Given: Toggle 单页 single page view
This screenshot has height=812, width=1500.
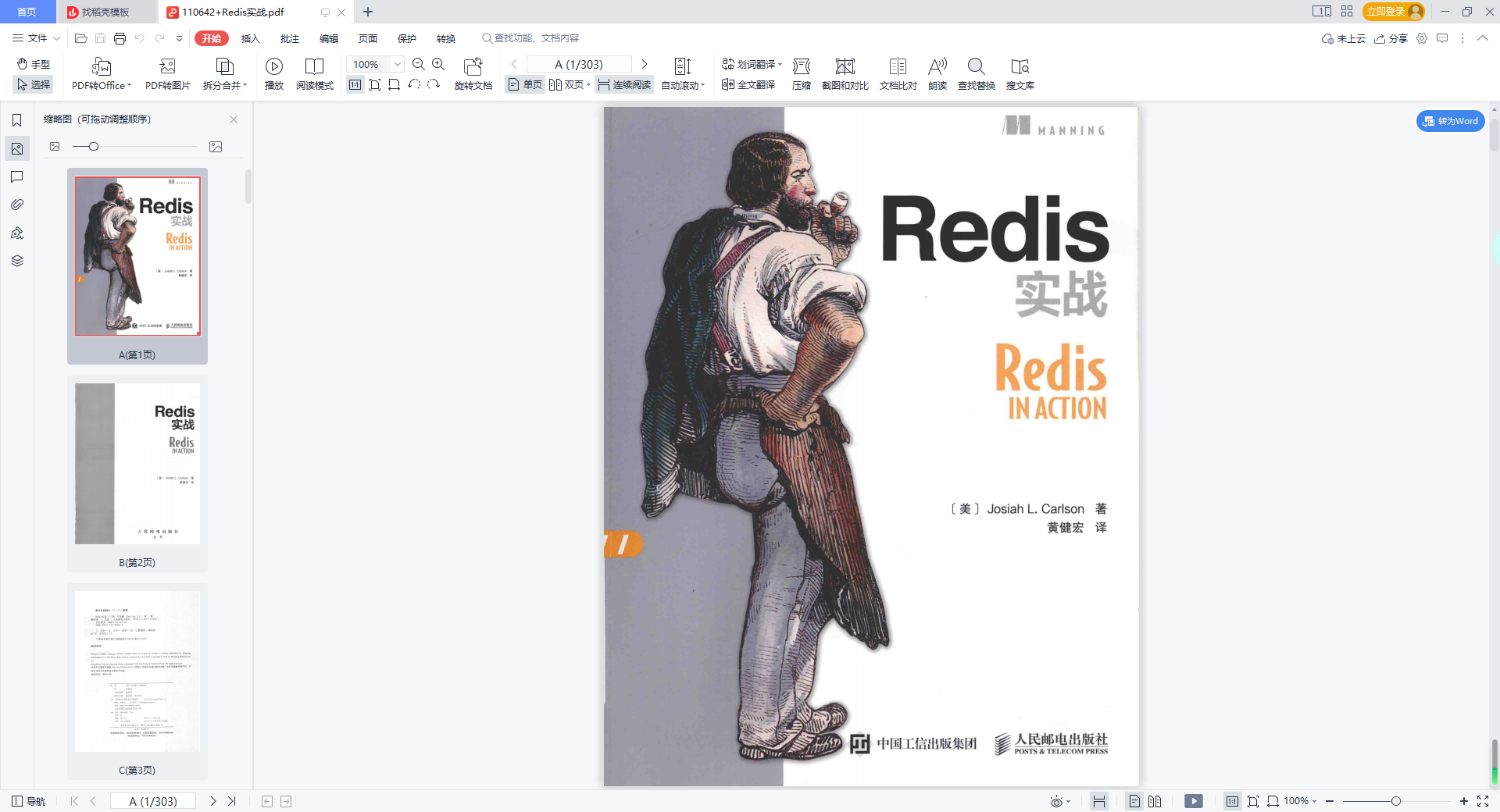Looking at the screenshot, I should [525, 85].
